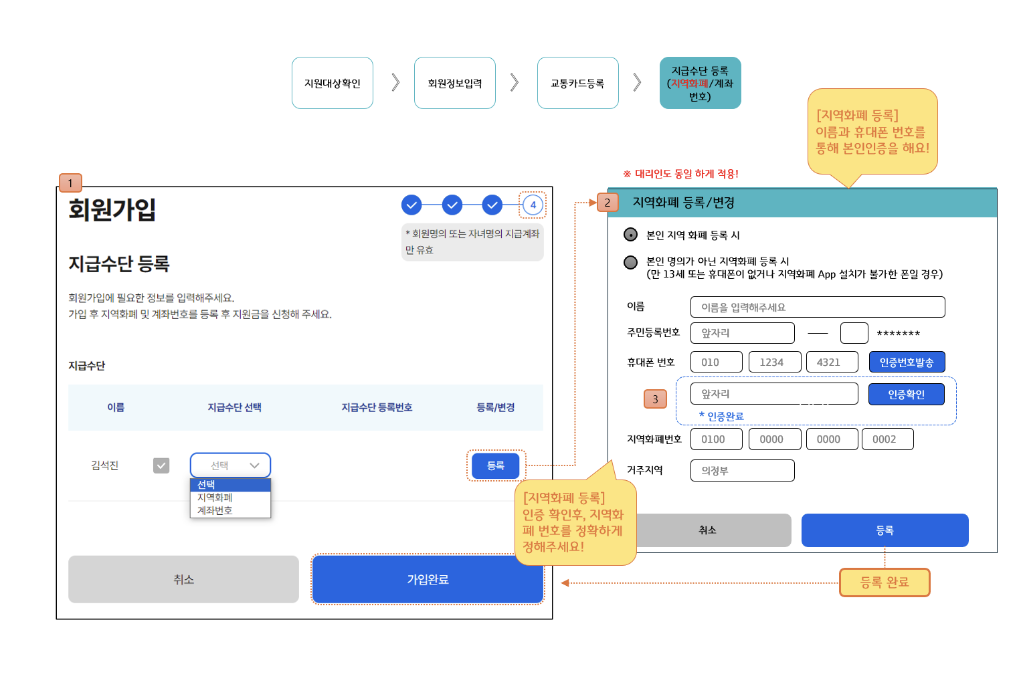Click the 이름 input field on the popup

tap(818, 306)
